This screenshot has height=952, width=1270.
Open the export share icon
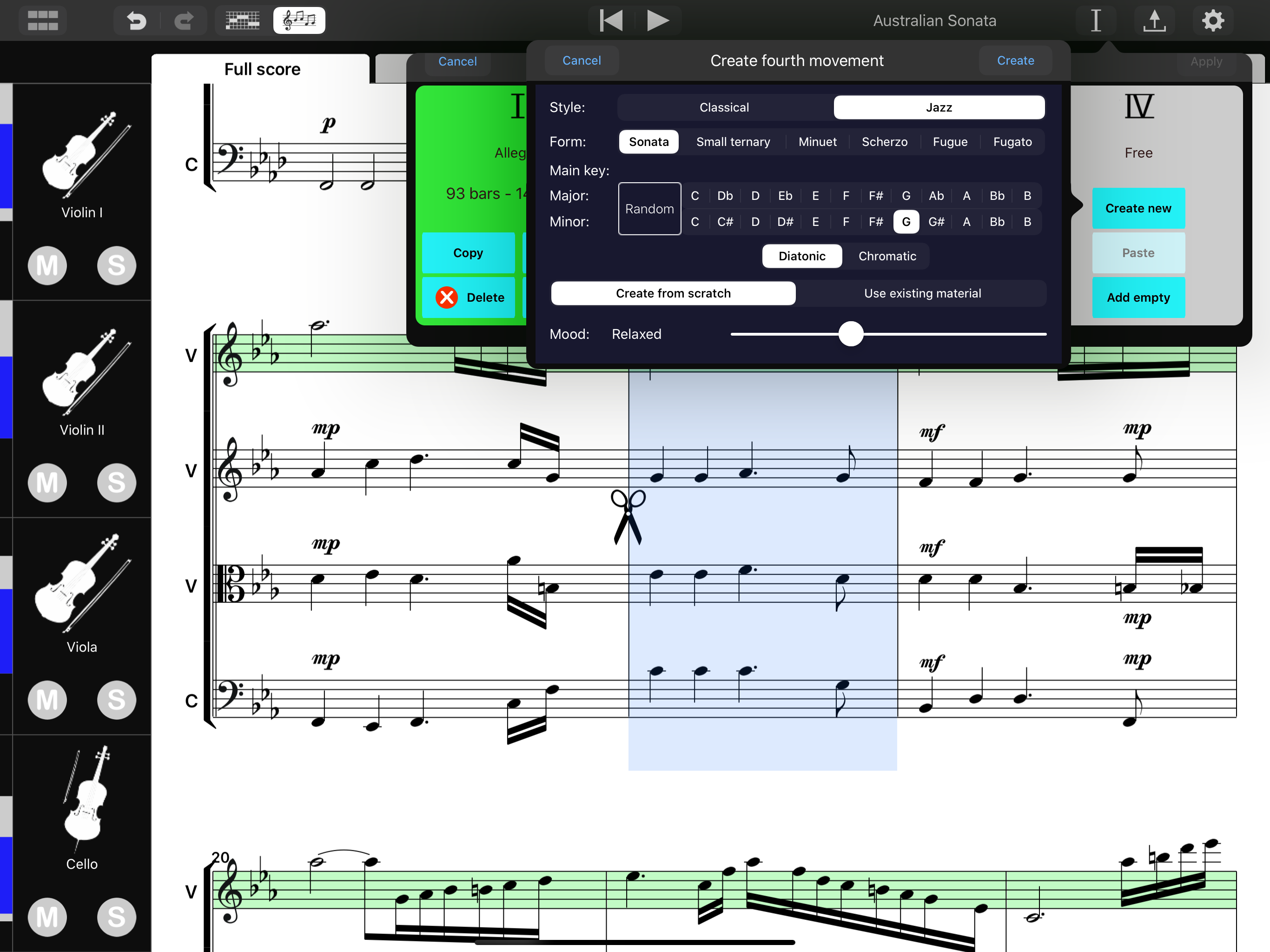(1154, 20)
